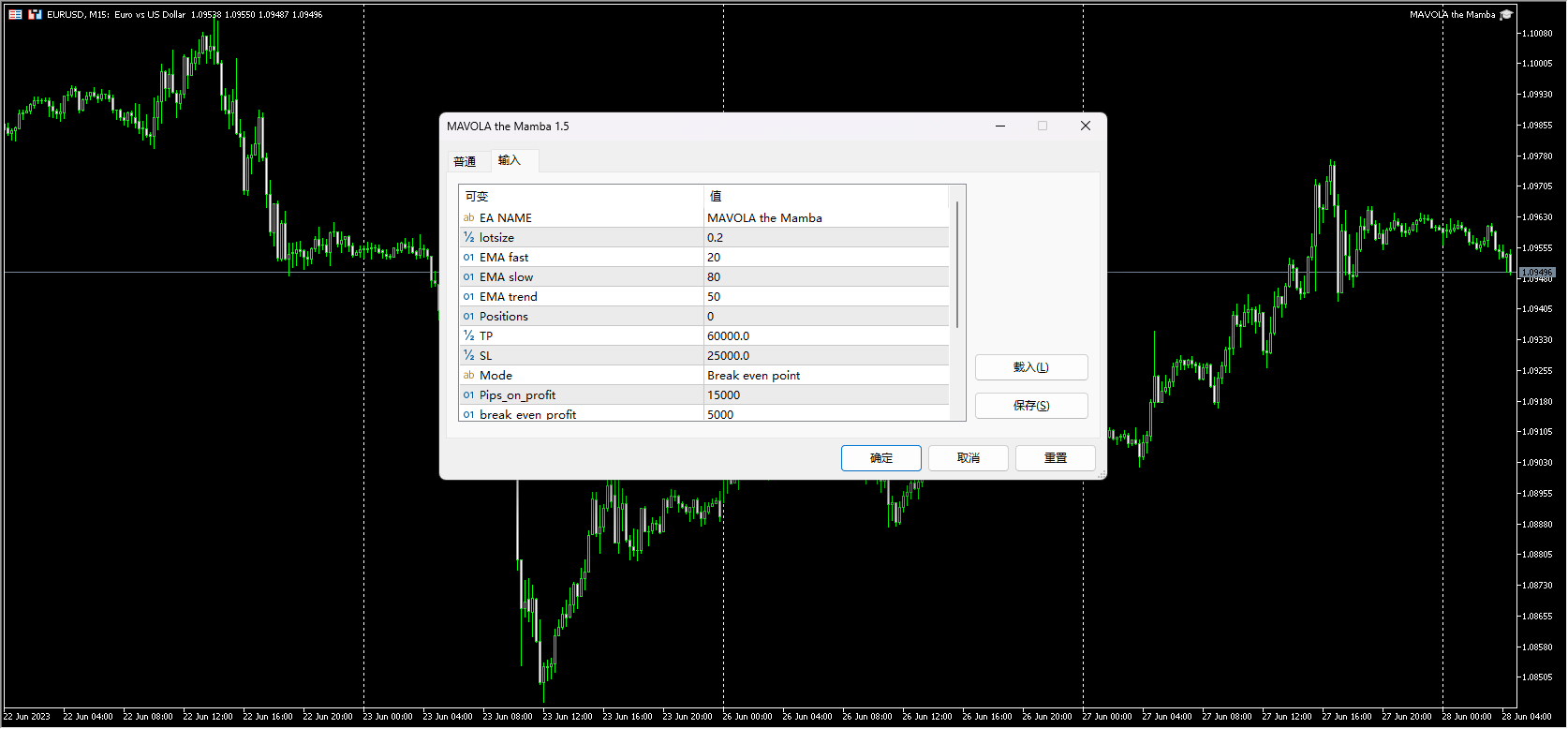Click the 01 icon next to Pips_on_profit
The height and width of the screenshot is (729, 1568).
[468, 395]
